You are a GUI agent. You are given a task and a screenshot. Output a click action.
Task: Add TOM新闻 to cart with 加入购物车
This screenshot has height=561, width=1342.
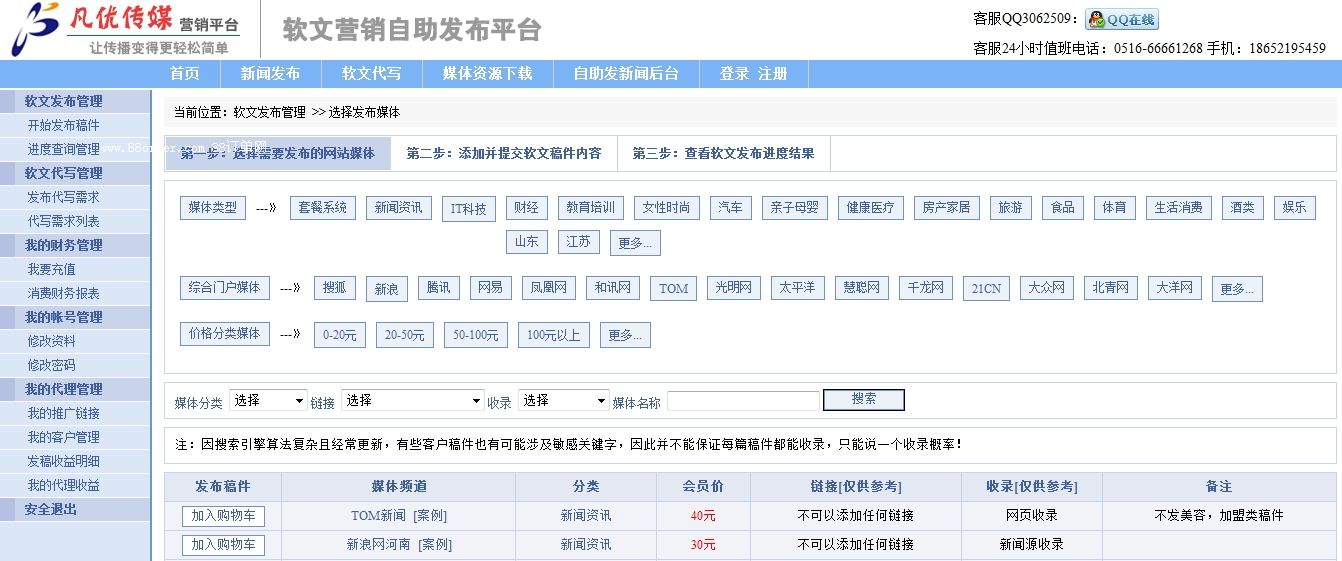[223, 516]
